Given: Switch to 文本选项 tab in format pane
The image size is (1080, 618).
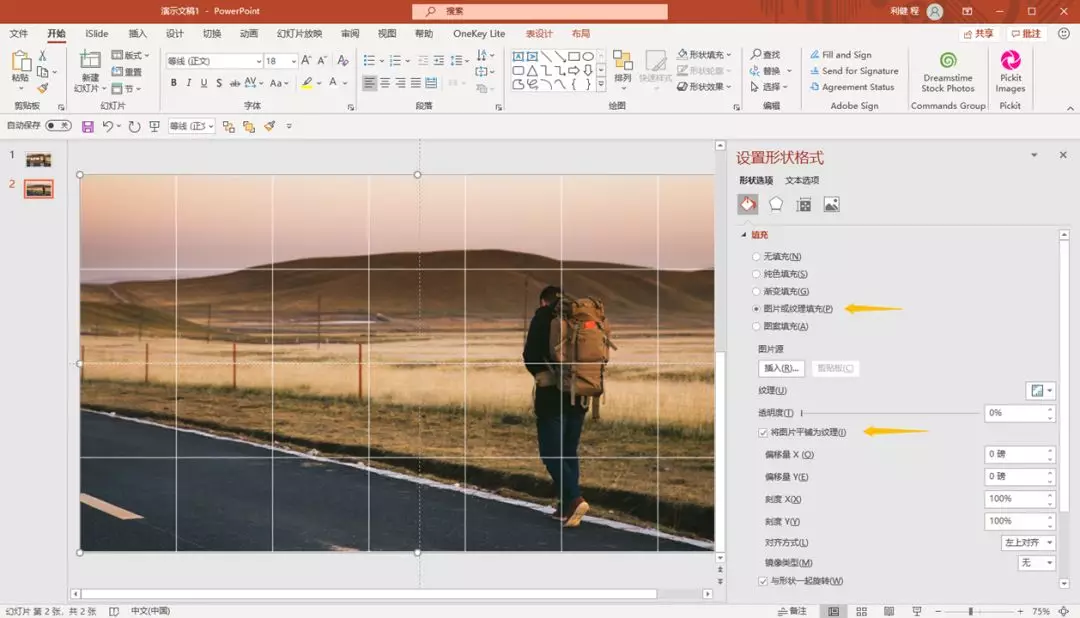Looking at the screenshot, I should click(x=802, y=180).
